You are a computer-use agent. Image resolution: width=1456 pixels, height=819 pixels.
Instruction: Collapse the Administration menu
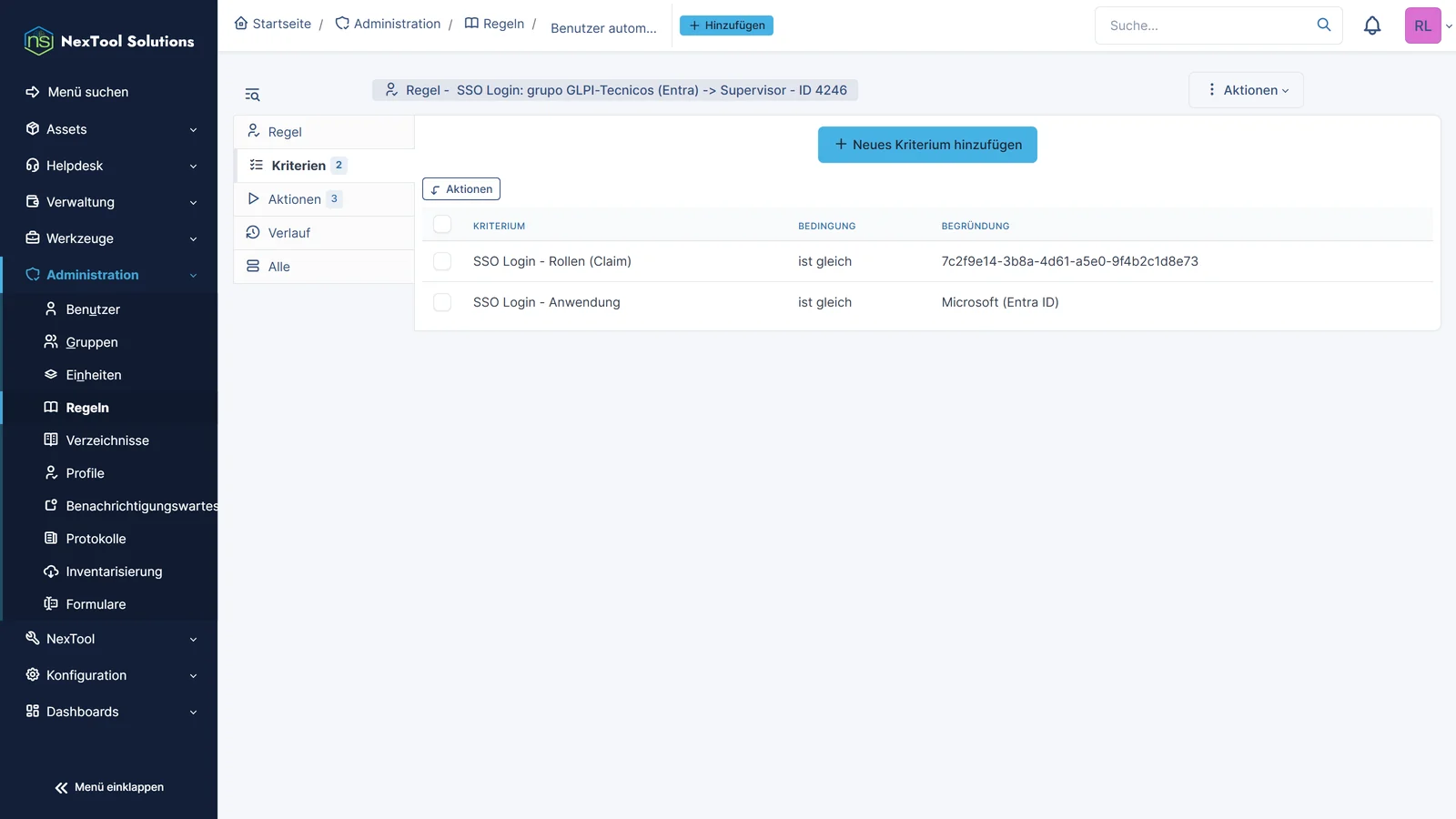pyautogui.click(x=109, y=275)
